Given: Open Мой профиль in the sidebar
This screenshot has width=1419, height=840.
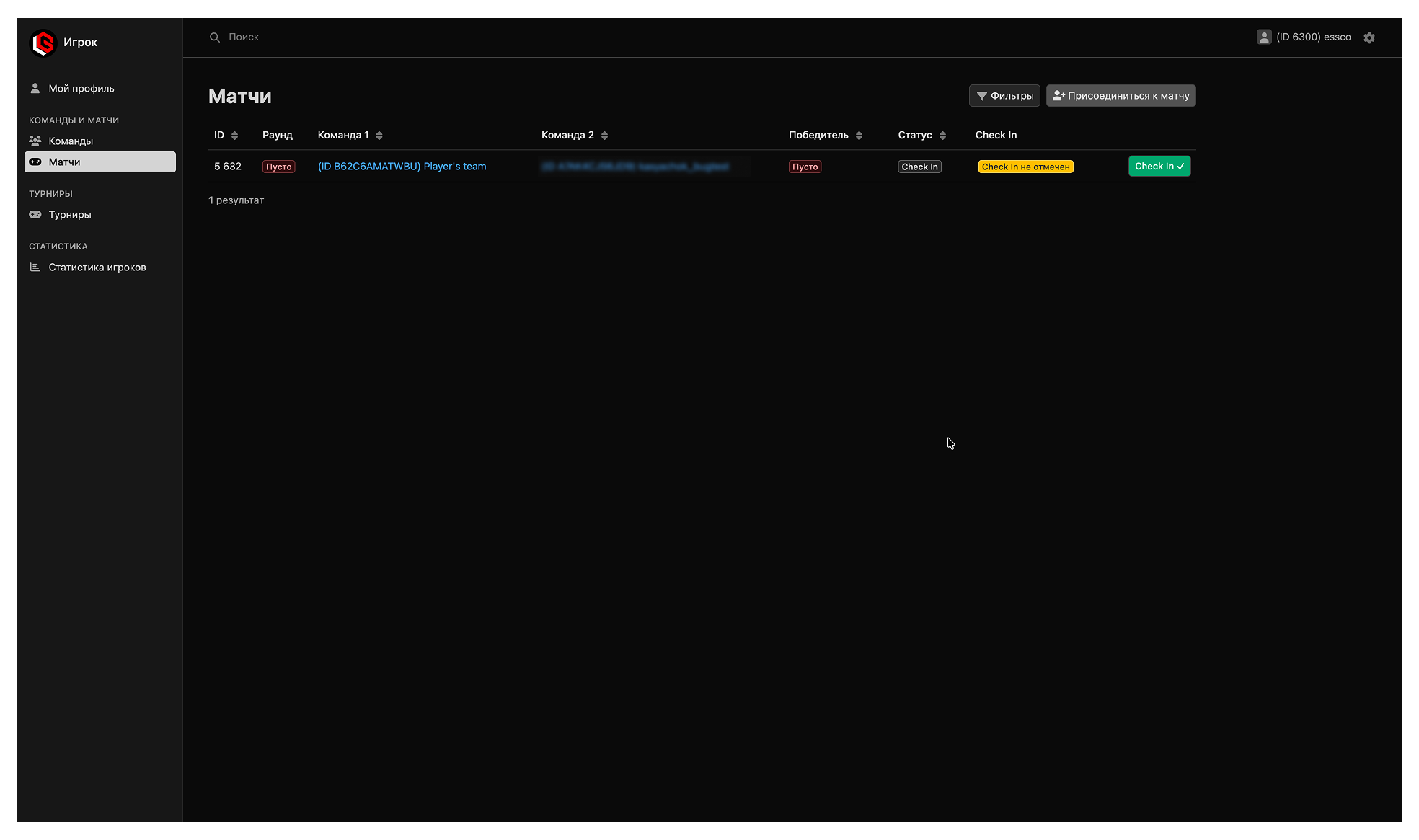Looking at the screenshot, I should click(x=81, y=88).
